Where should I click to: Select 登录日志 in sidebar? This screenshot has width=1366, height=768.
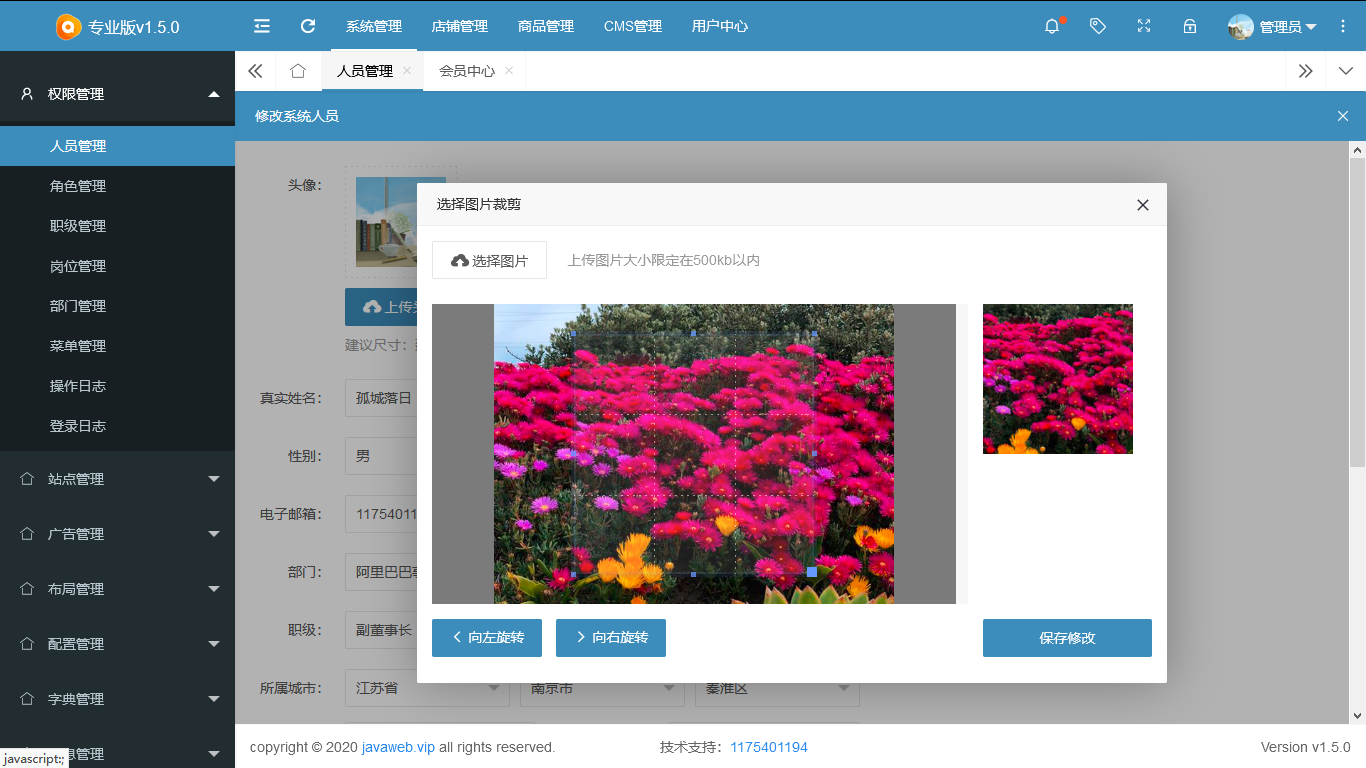click(117, 426)
